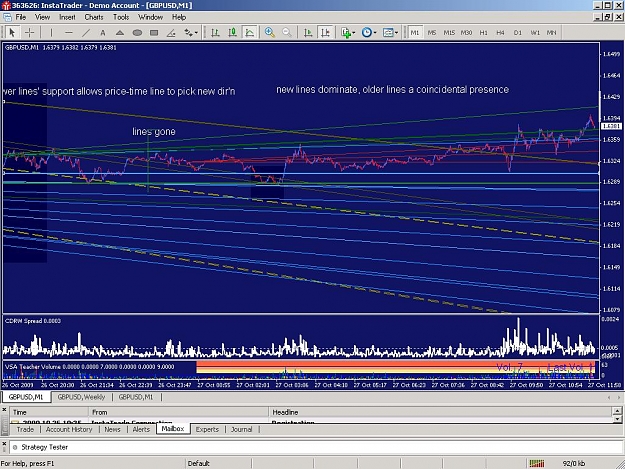625x469 pixels.
Task: Draw a horizontal line tool
Action: (69, 32)
